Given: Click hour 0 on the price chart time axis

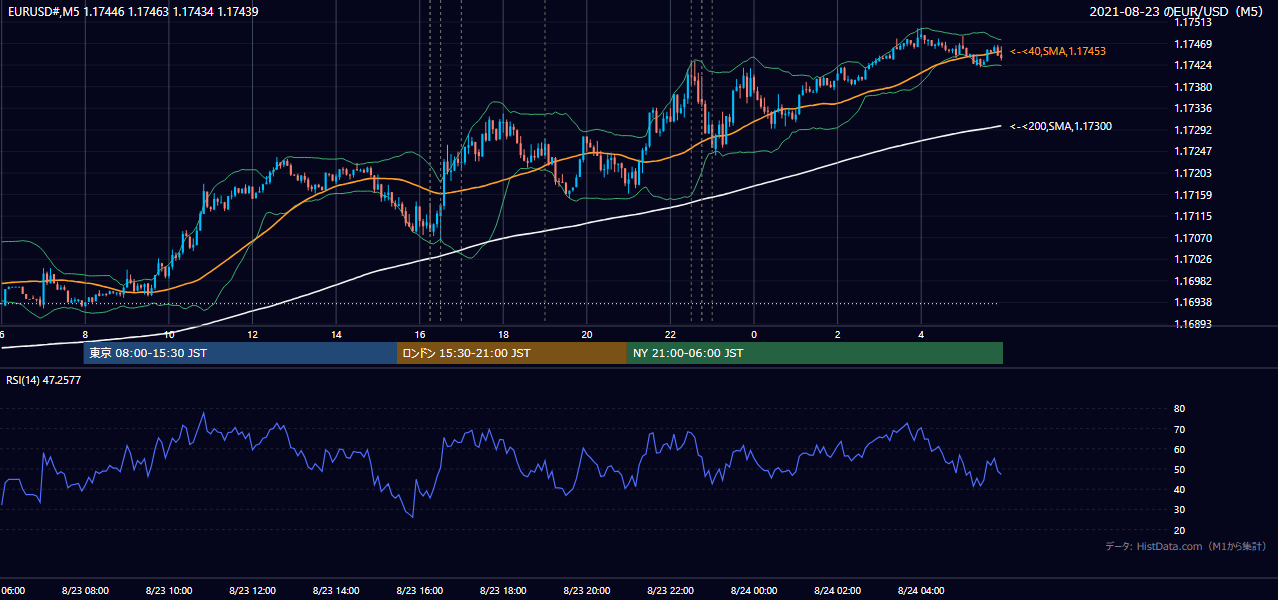Looking at the screenshot, I should 754,335.
